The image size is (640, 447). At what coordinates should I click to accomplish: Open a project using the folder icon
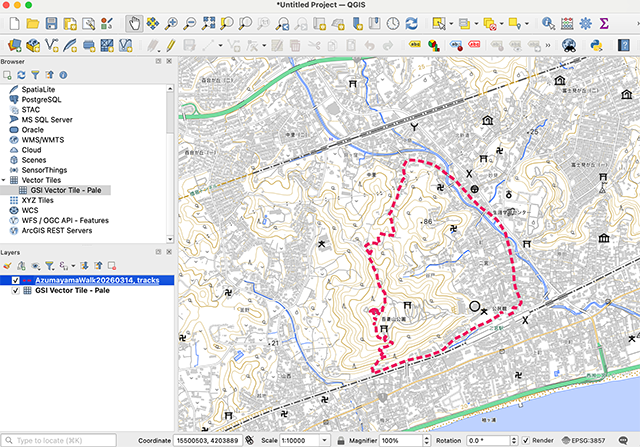click(33, 23)
